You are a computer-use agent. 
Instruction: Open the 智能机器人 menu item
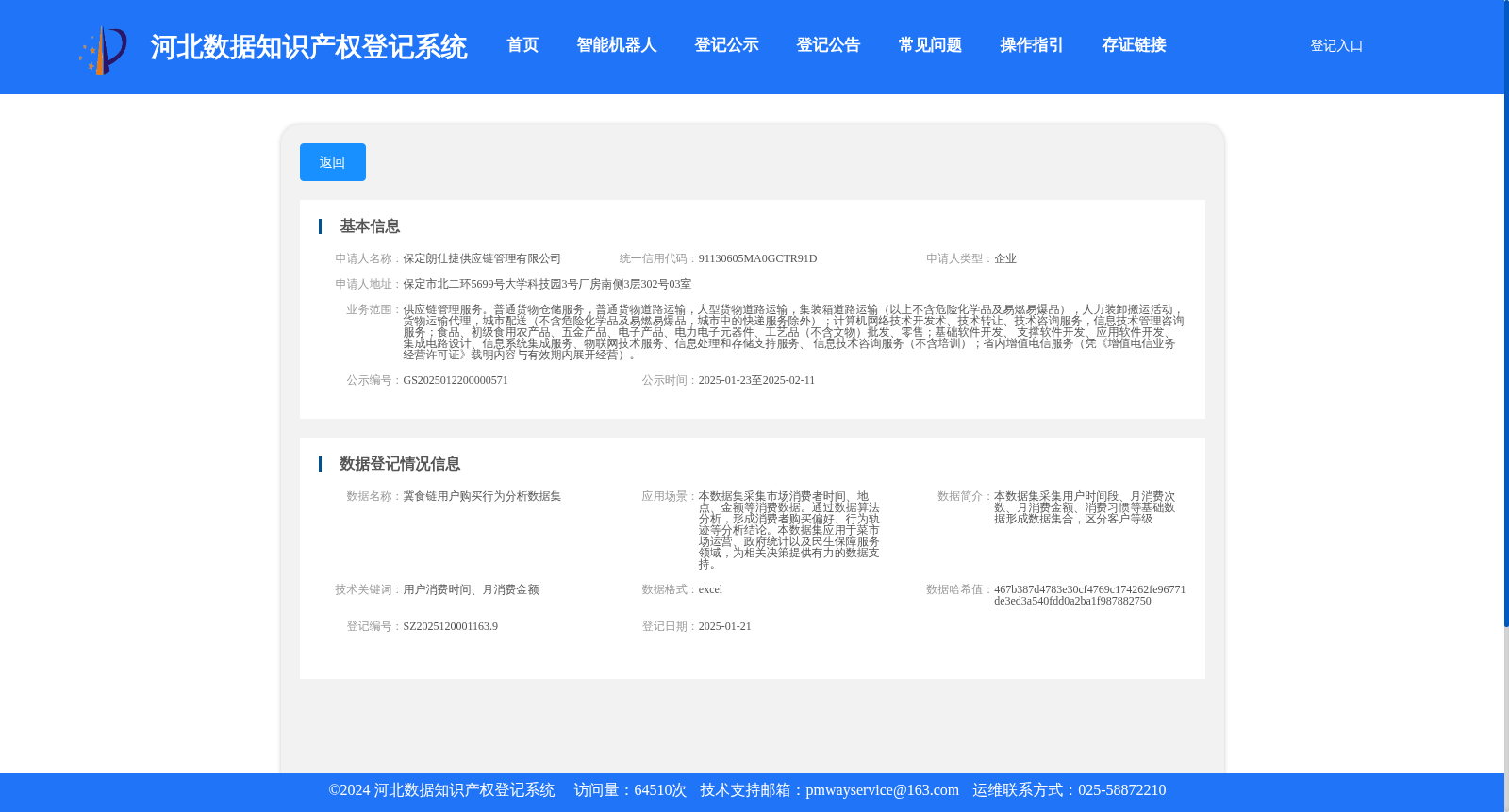(617, 45)
